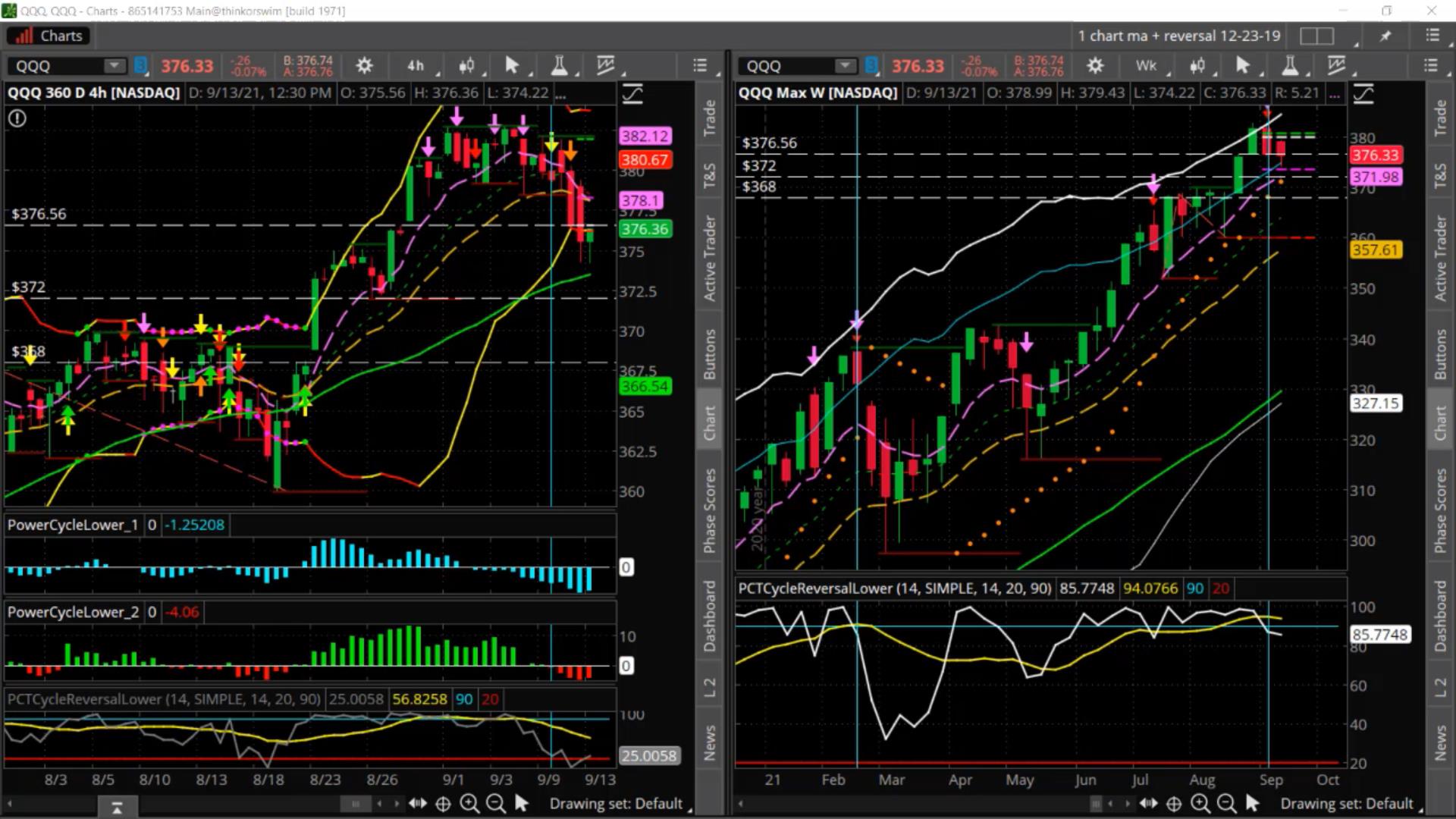Open Studies flask icon on left chart
Viewport: 1456px width, 819px height.
coord(559,66)
